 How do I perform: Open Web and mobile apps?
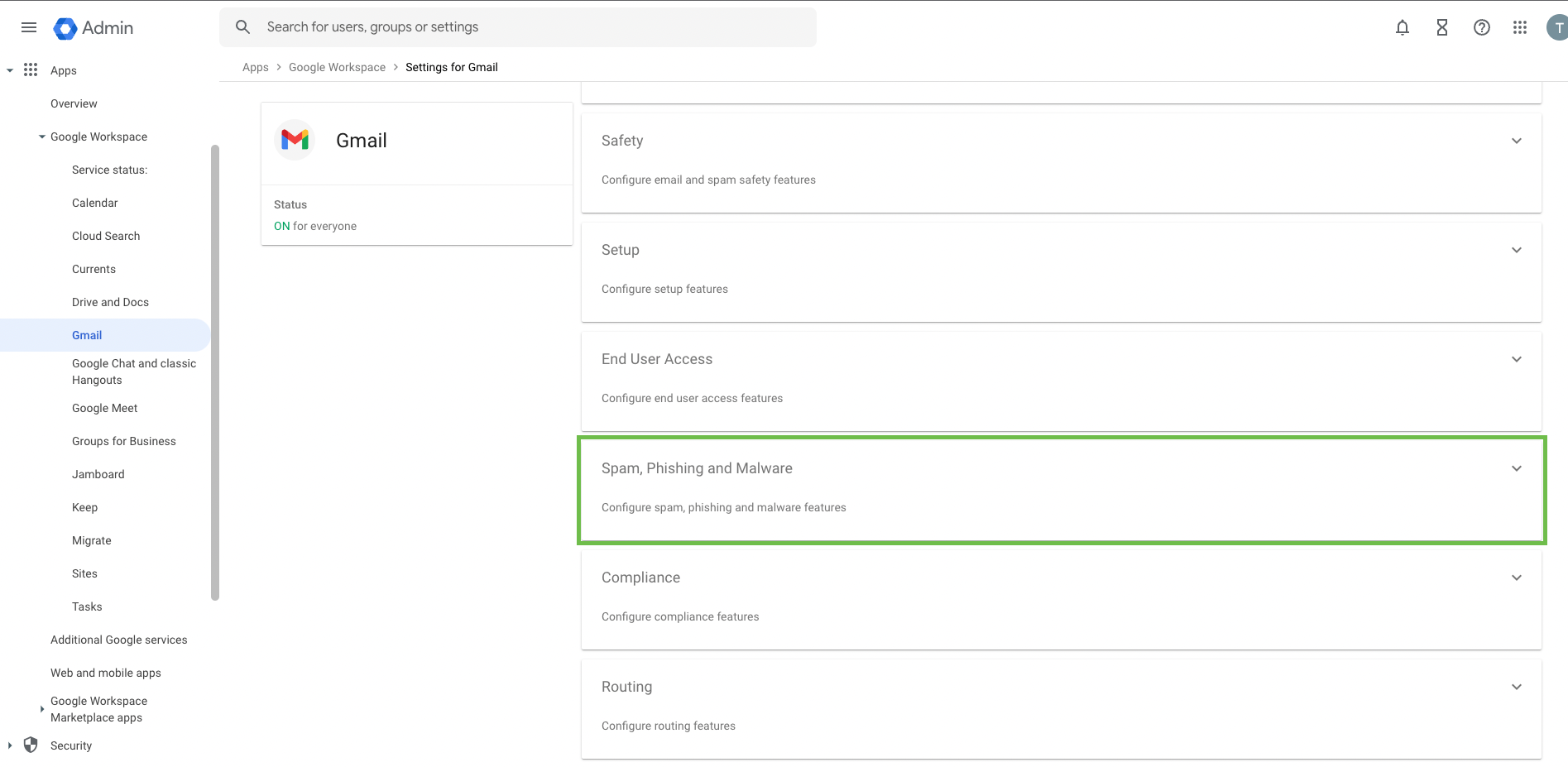point(105,673)
